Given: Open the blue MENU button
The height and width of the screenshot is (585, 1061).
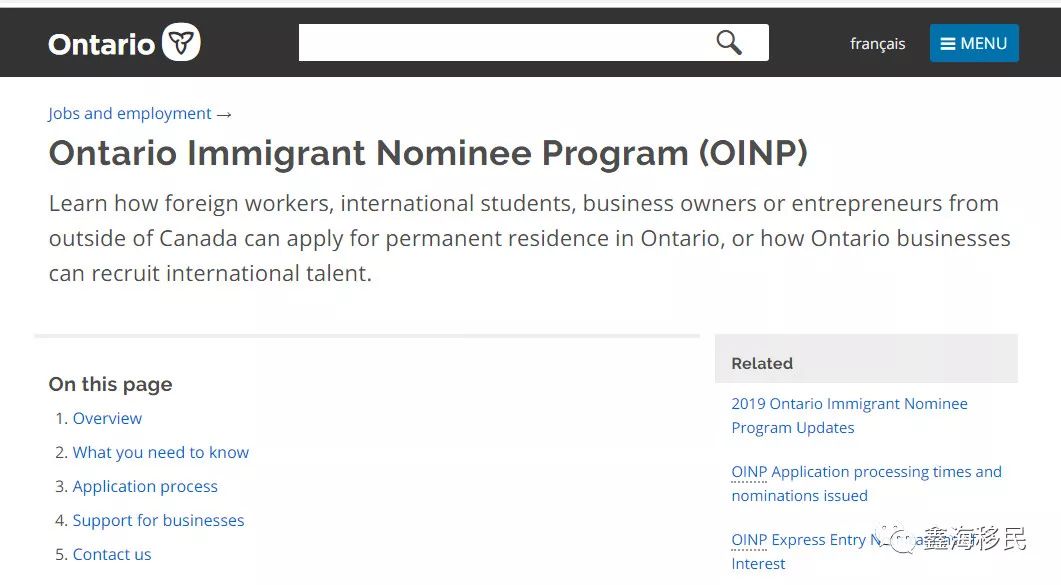Looking at the screenshot, I should (x=973, y=44).
